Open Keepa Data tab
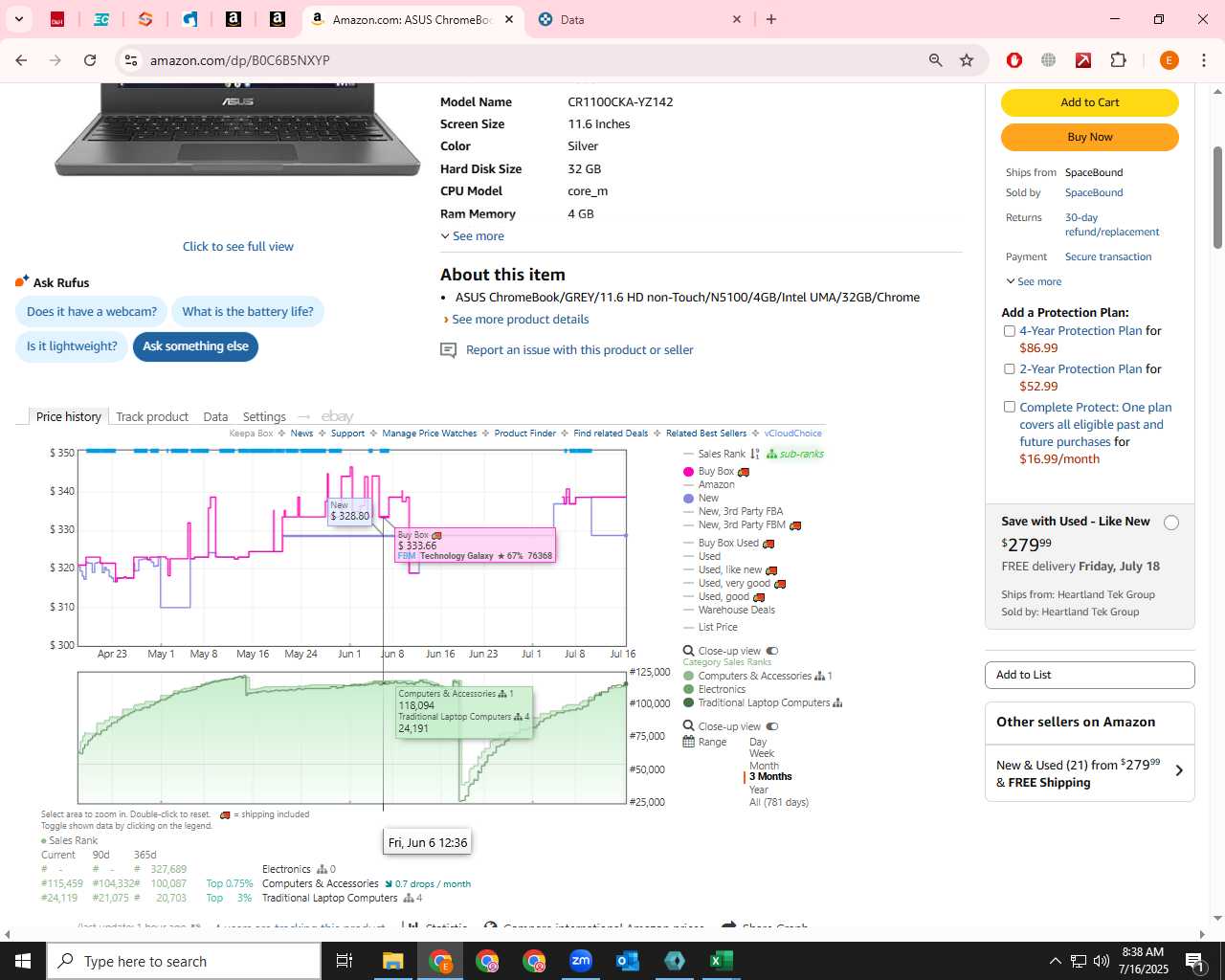Viewport: 1225px width, 980px height. (x=215, y=416)
